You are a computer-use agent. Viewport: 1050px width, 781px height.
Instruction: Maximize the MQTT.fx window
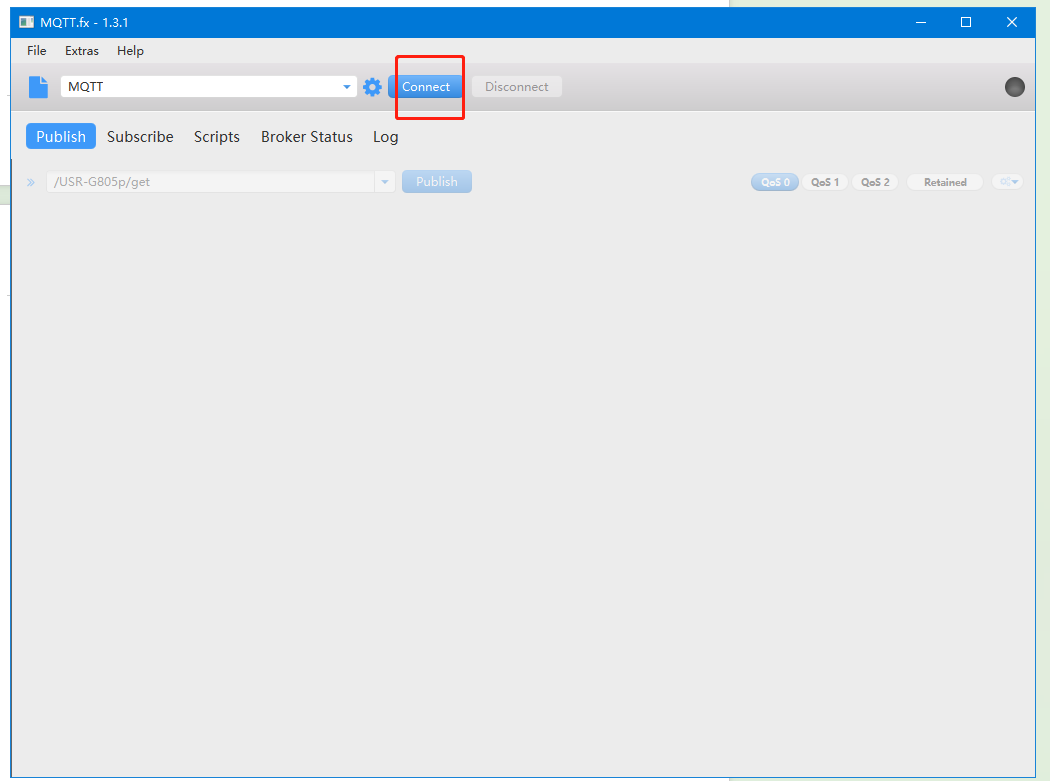coord(966,22)
